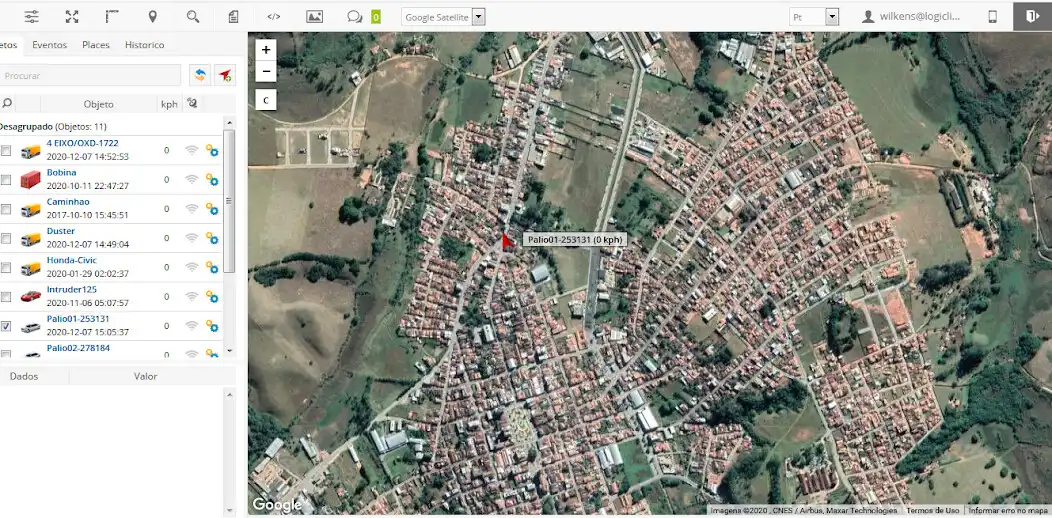Open the wilkens@logicli user account menu
1052x518 pixels.
(x=911, y=17)
